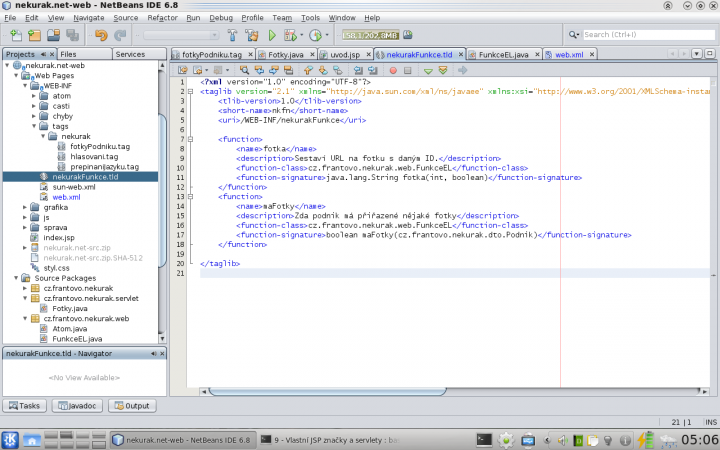Maximize the editor window with the corner button
The width and height of the screenshot is (720, 450).
(x=710, y=54)
